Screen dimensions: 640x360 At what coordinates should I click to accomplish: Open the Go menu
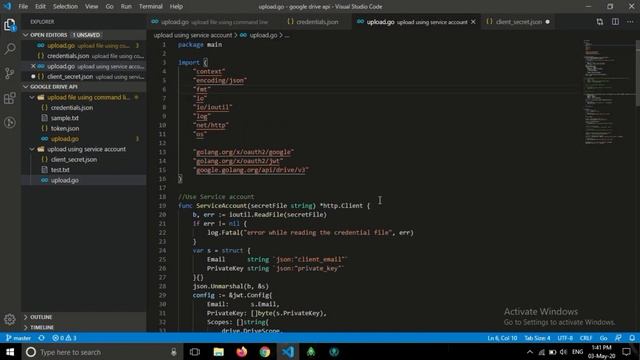[x=109, y=7]
